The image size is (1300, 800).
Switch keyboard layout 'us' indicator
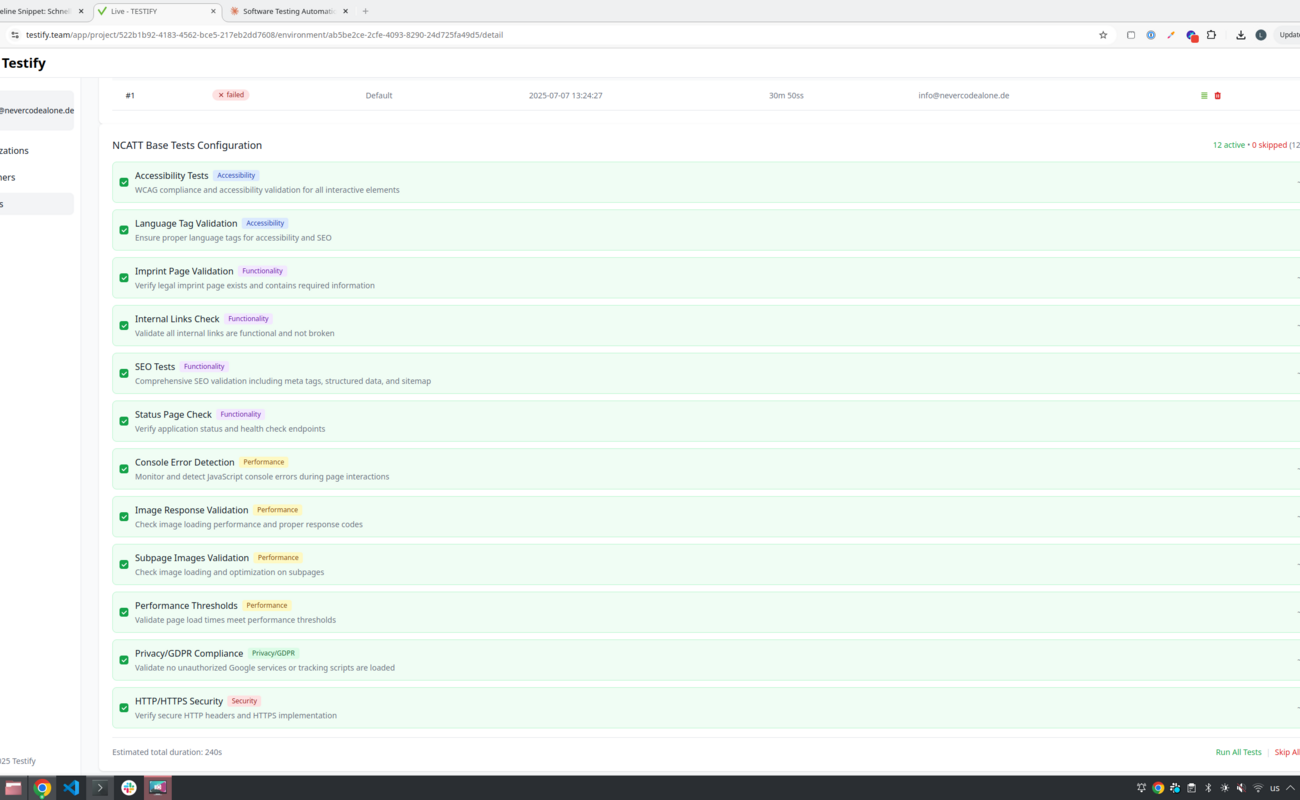coord(1275,788)
